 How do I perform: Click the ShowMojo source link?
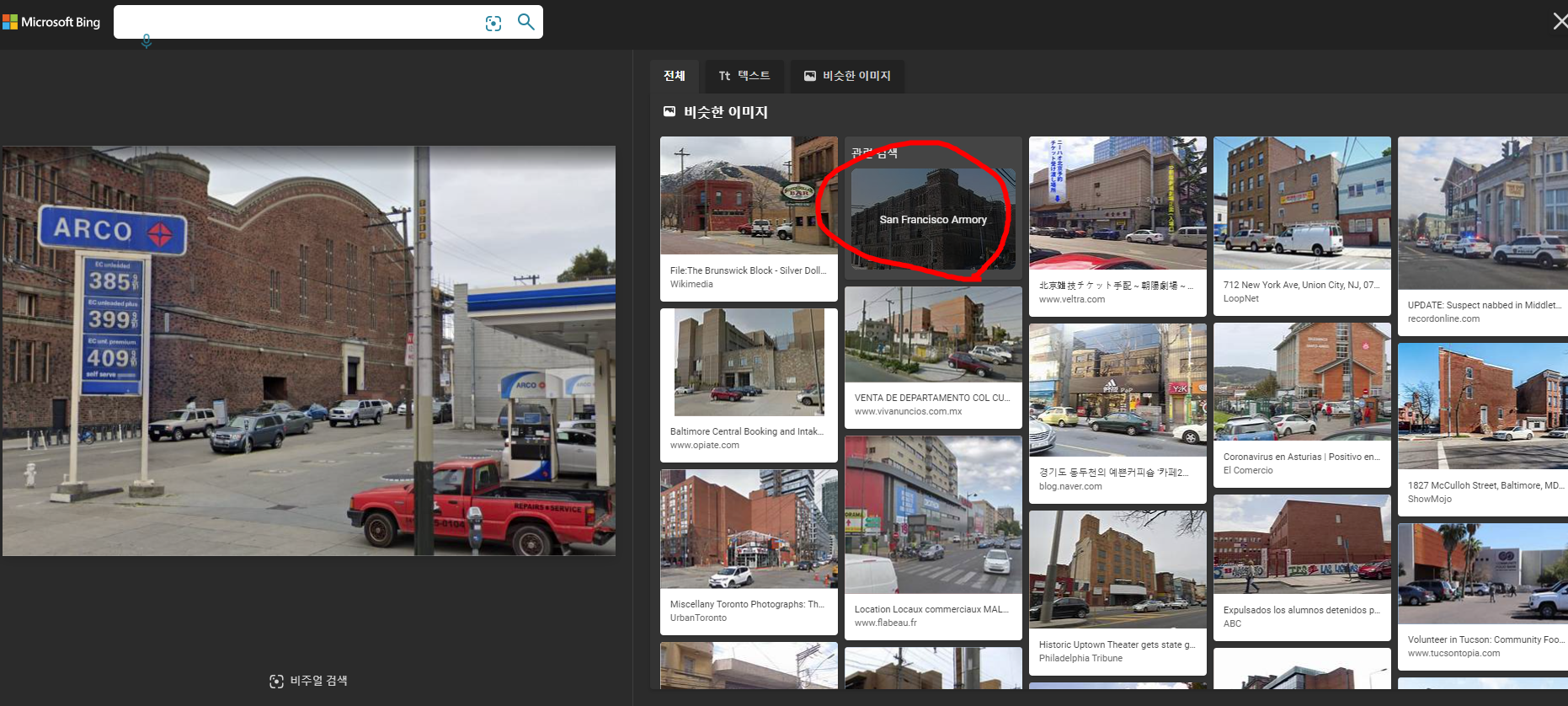click(1430, 500)
